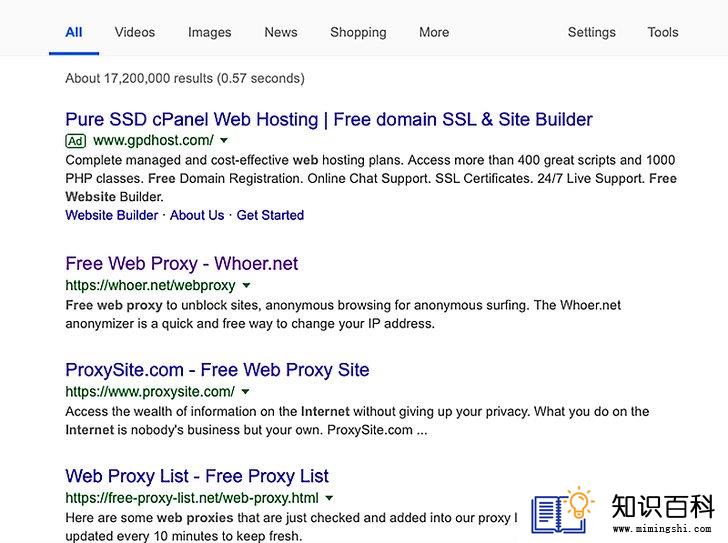Switch to the Images search tab

tap(209, 32)
